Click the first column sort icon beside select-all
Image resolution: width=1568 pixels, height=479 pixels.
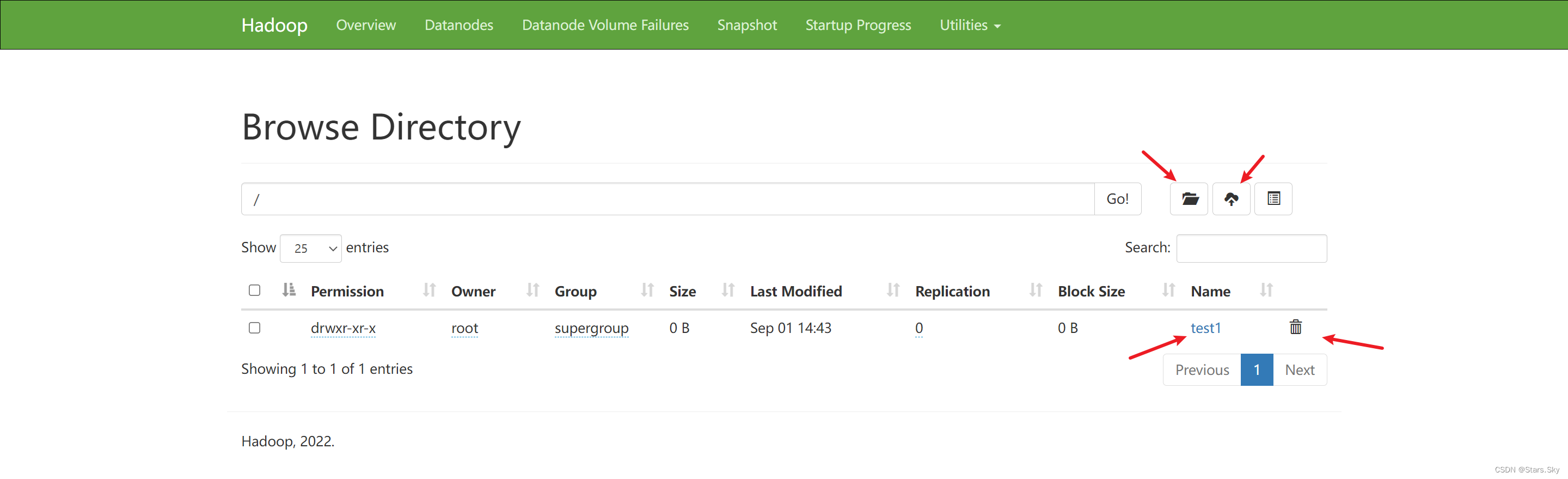[x=289, y=290]
